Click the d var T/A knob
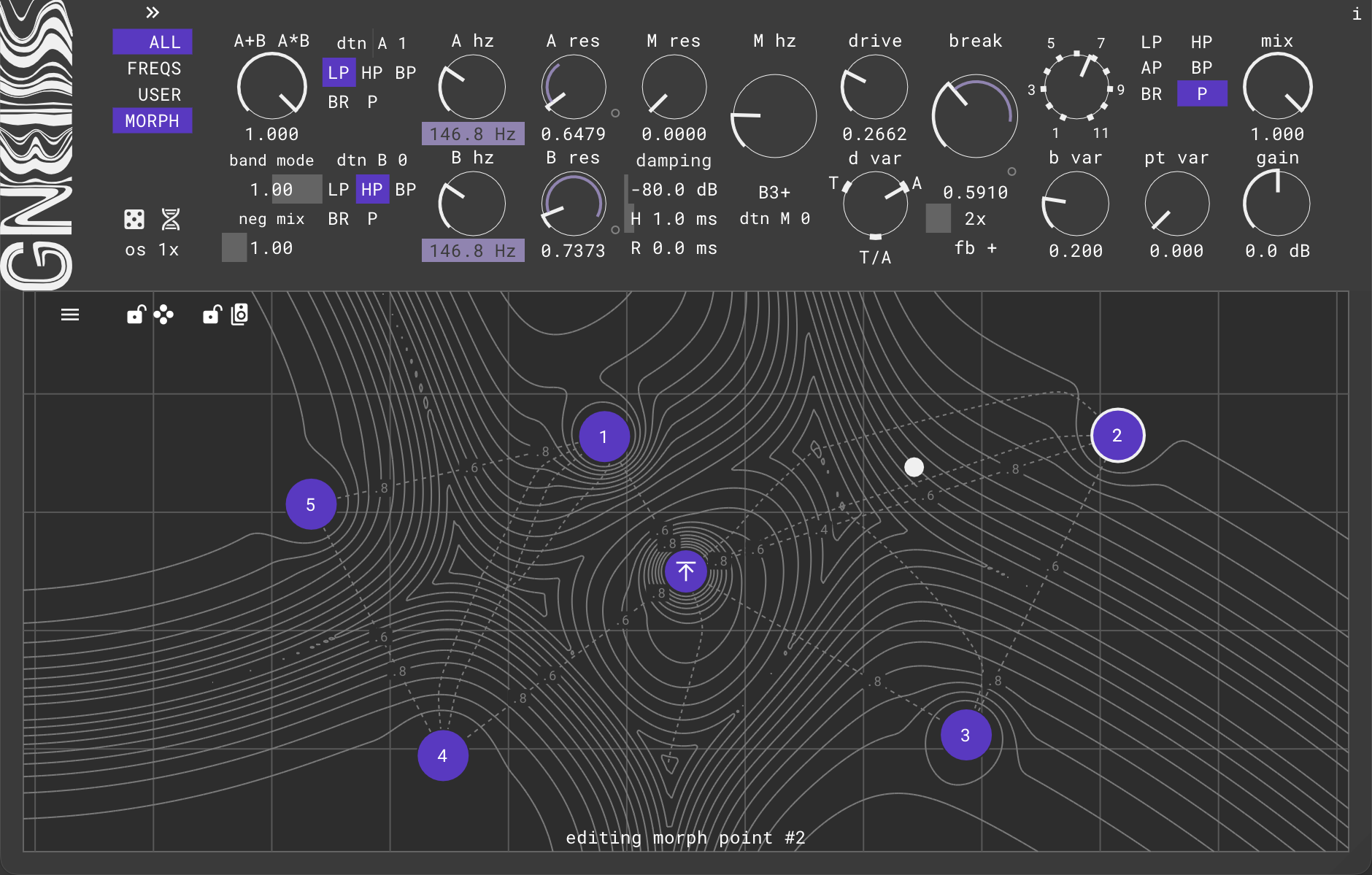The image size is (1372, 875). point(874,205)
